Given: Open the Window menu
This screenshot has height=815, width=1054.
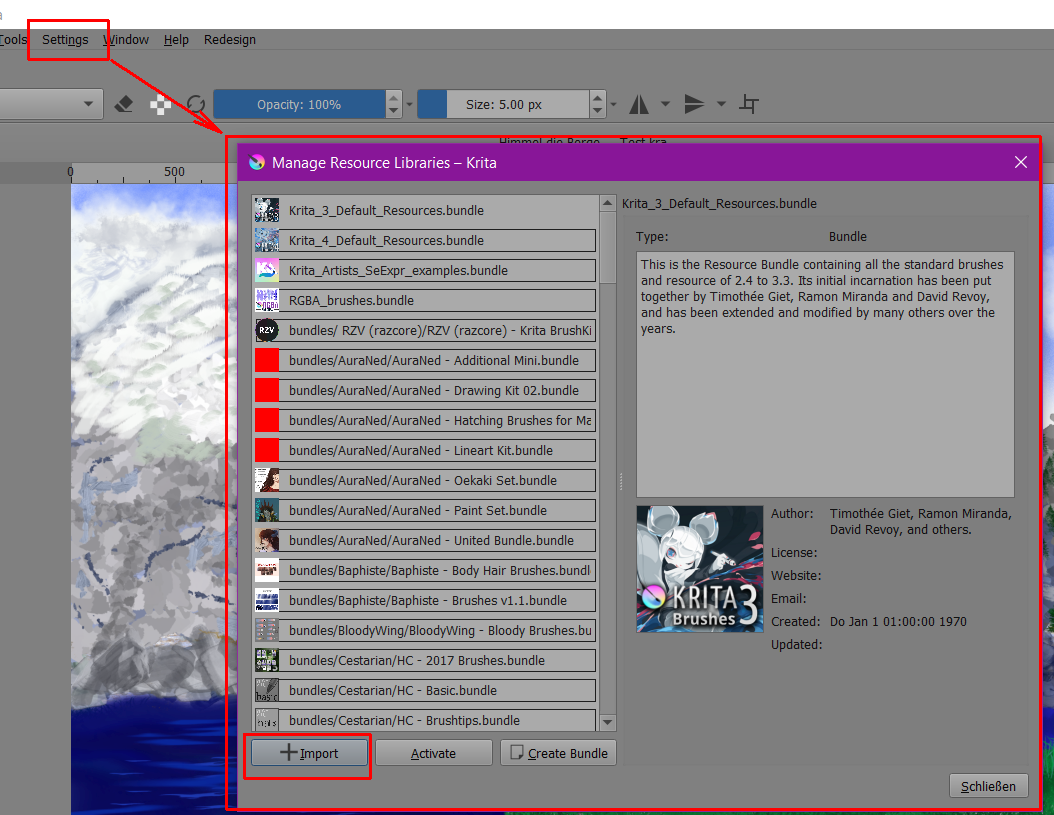Looking at the screenshot, I should 126,40.
